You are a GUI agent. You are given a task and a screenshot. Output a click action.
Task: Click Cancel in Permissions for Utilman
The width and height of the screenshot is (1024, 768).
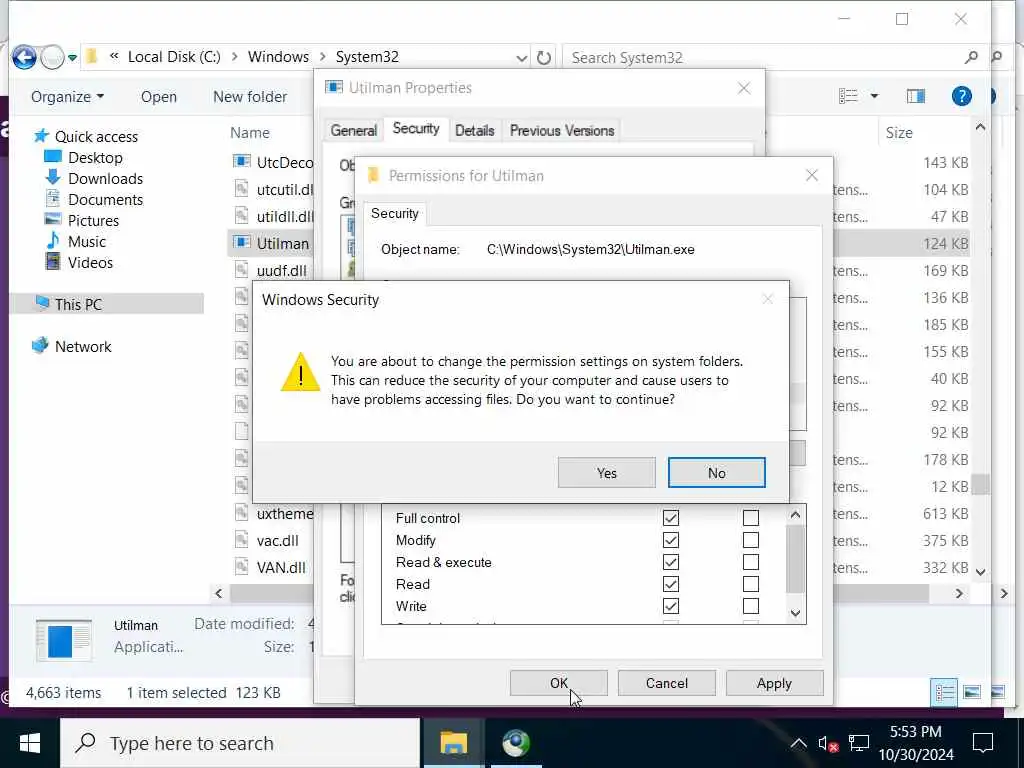click(667, 683)
